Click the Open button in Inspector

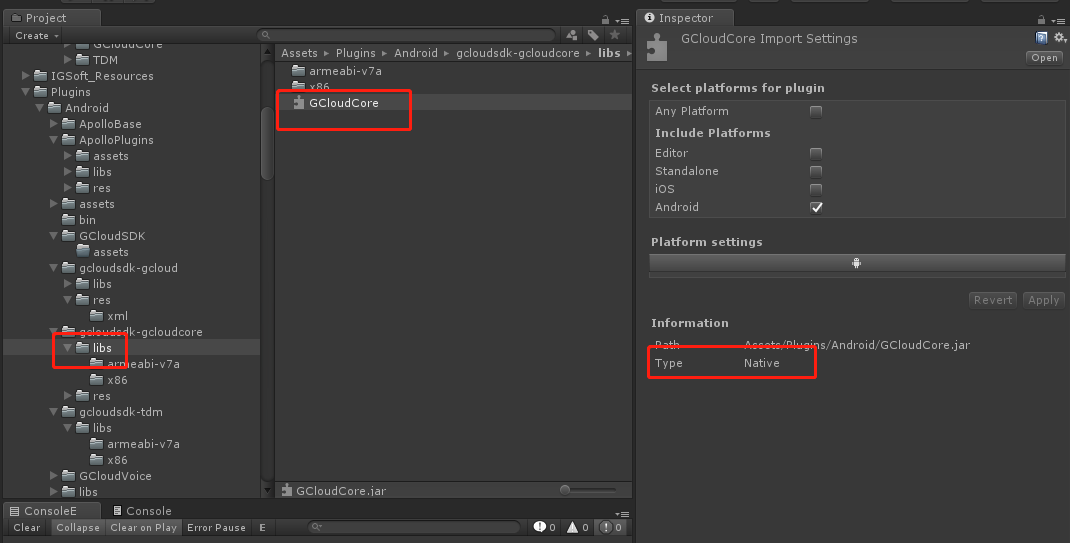(x=1044, y=58)
